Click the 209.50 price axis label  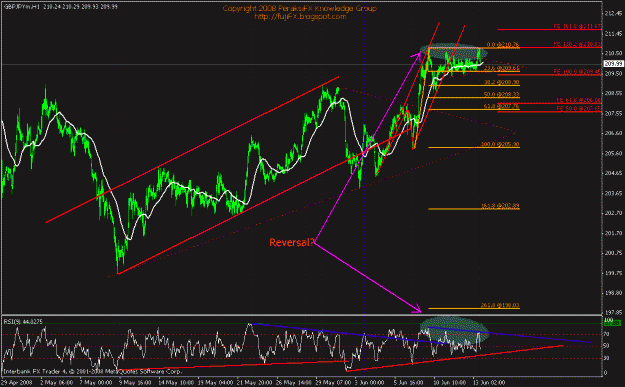click(613, 73)
